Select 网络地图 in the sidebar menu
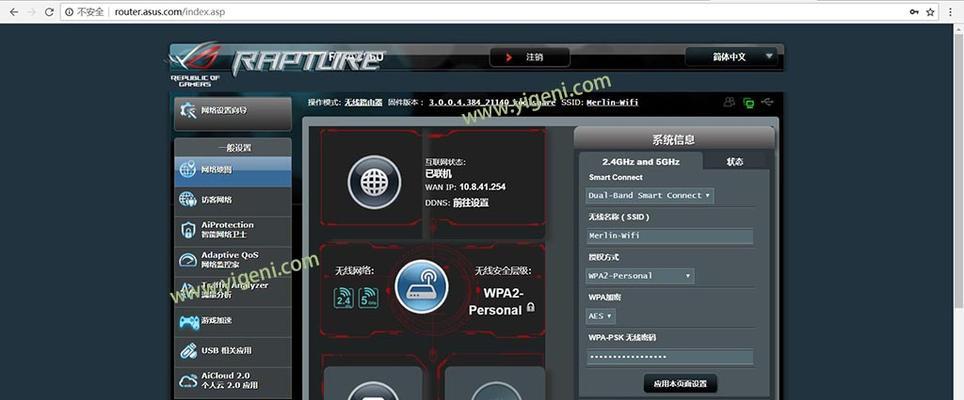Image resolution: width=964 pixels, height=400 pixels. (233, 171)
